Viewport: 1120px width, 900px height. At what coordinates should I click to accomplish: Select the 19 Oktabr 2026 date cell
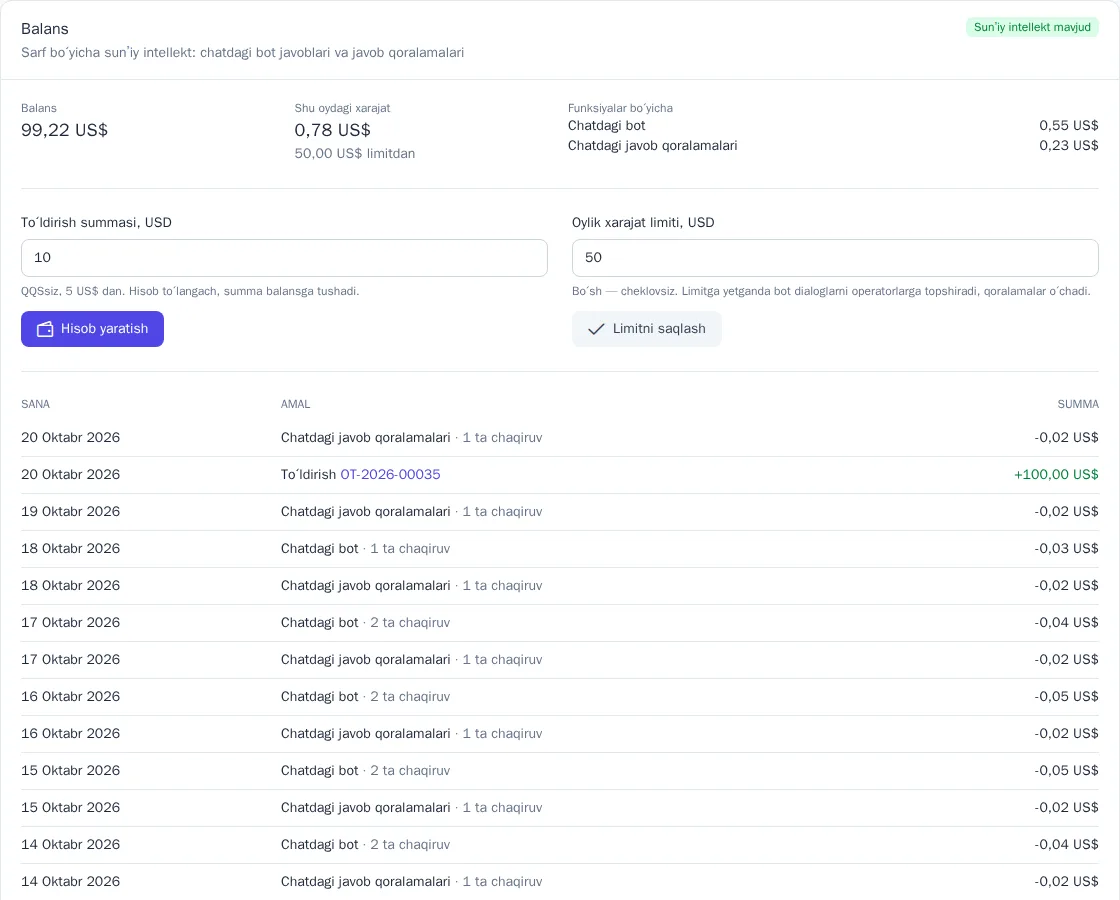click(70, 511)
